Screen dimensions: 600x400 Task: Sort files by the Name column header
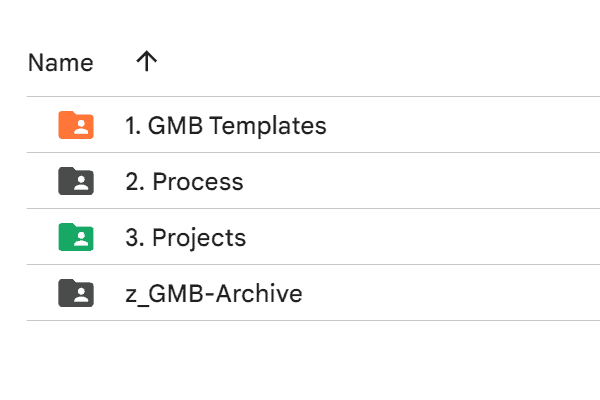pyautogui.click(x=60, y=63)
